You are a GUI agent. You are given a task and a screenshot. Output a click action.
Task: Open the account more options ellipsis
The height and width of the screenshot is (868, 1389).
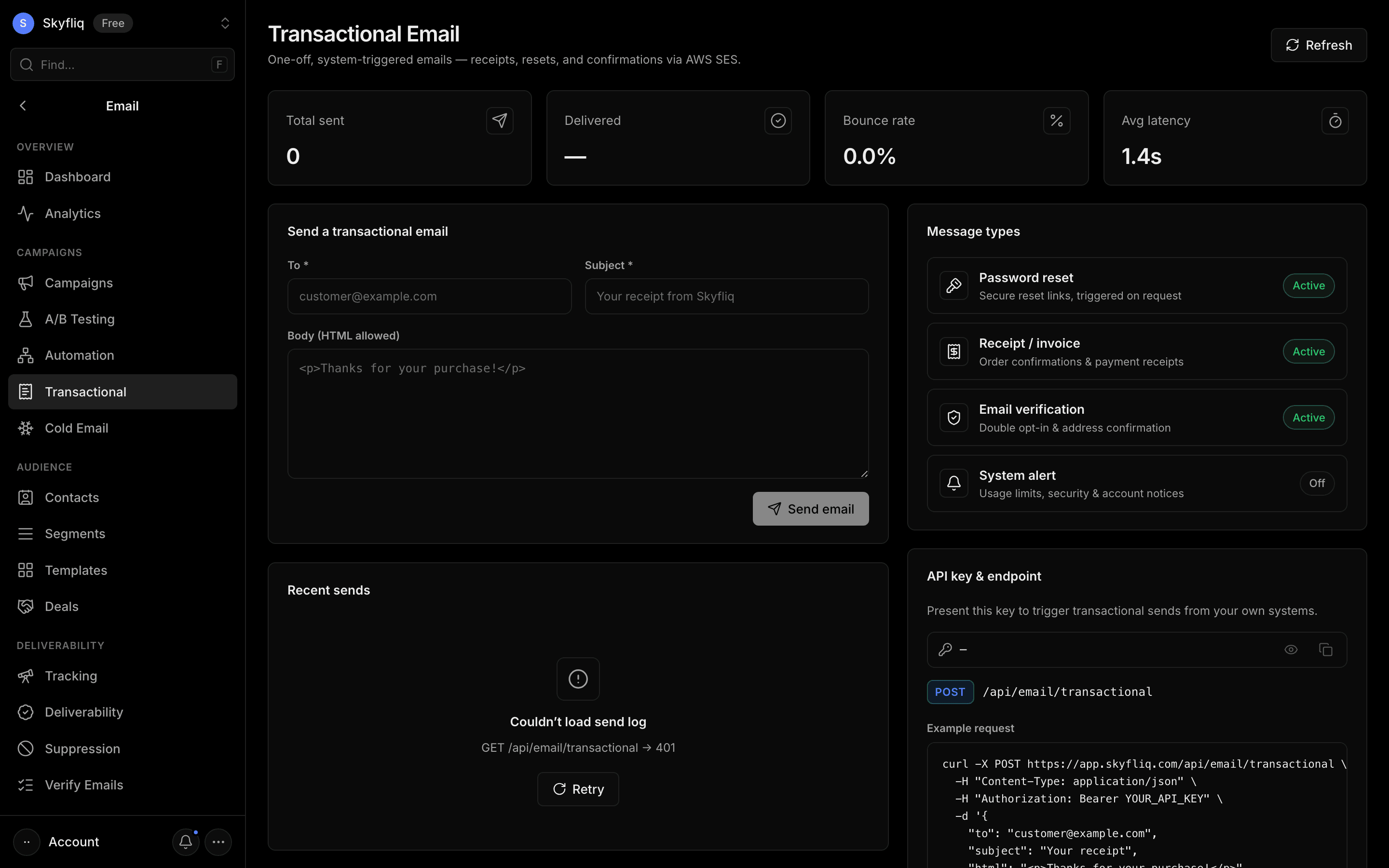(x=218, y=841)
